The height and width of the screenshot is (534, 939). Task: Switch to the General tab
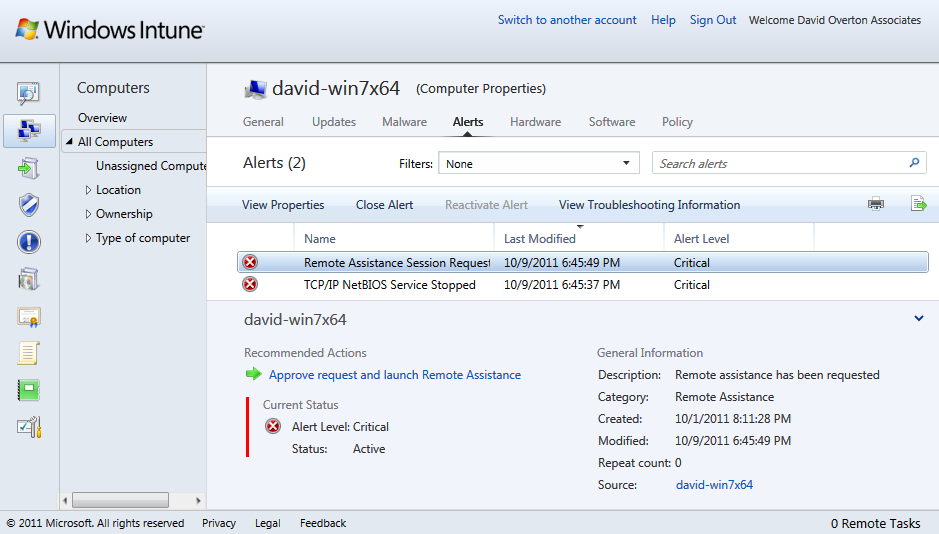(x=263, y=122)
